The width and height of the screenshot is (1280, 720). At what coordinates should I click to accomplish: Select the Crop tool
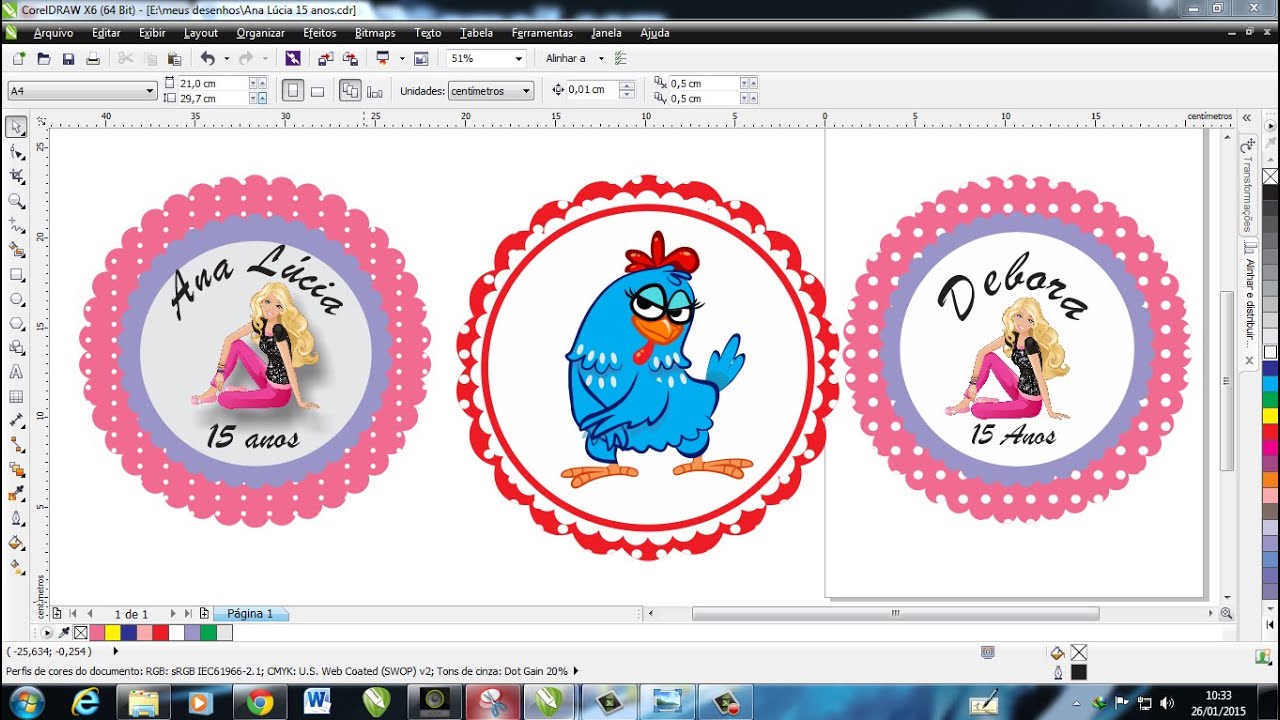click(x=16, y=176)
